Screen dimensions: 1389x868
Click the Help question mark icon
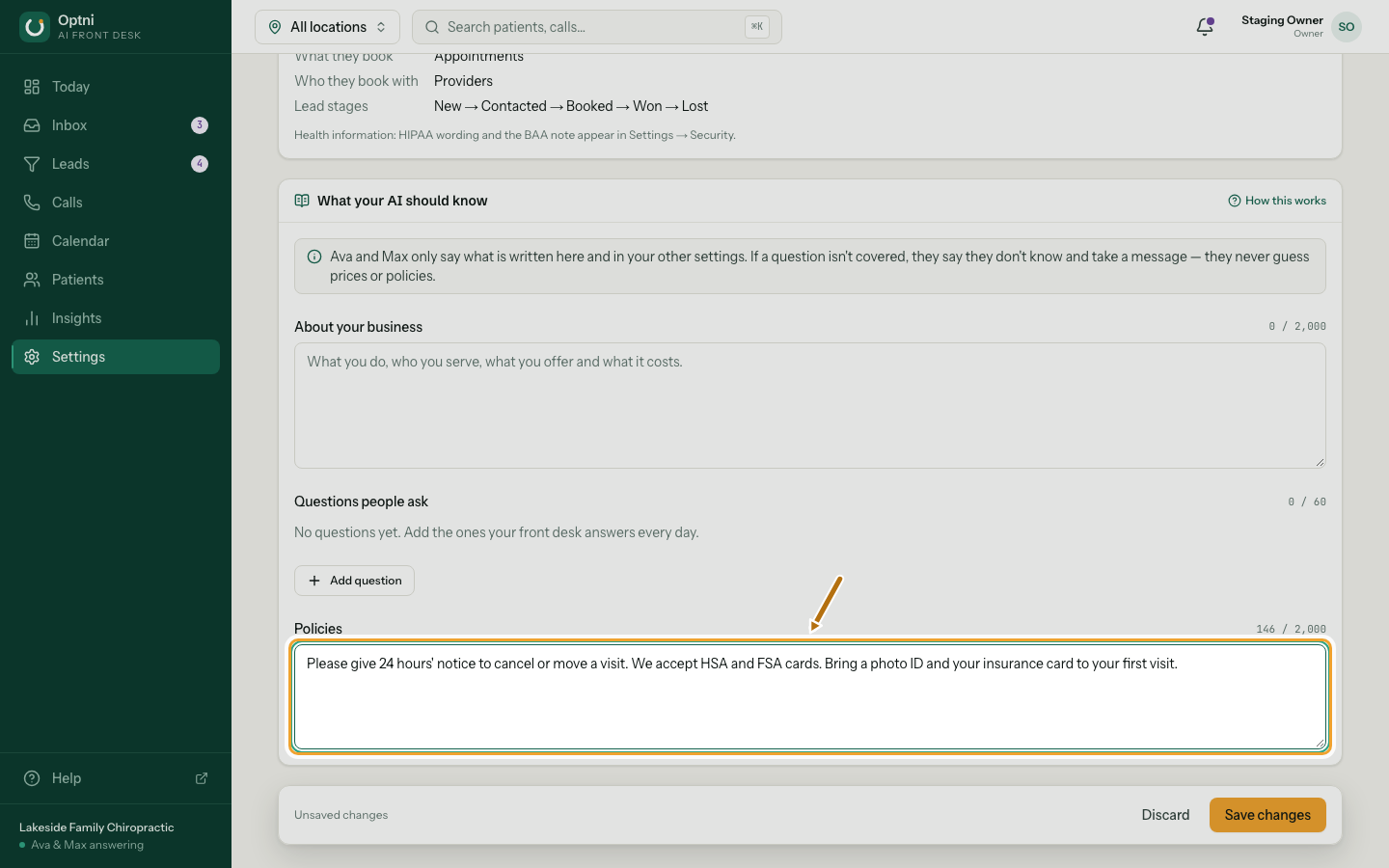(x=32, y=778)
